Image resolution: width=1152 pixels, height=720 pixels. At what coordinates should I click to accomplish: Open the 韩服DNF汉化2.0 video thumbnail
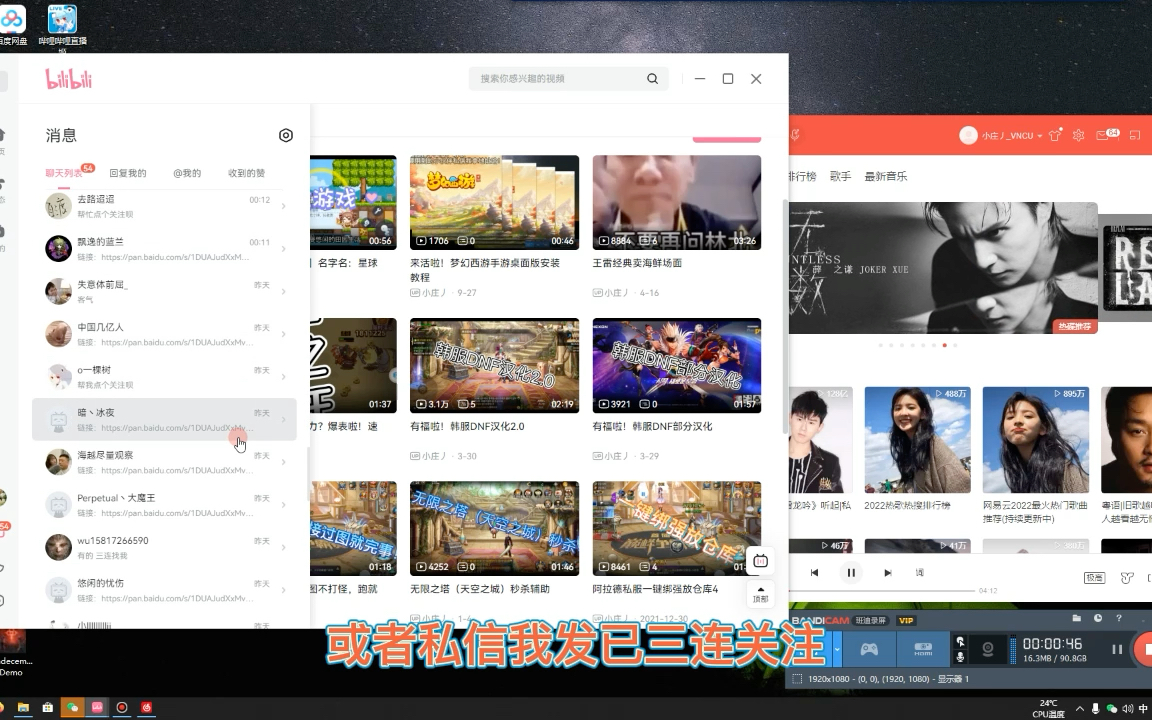pyautogui.click(x=494, y=365)
